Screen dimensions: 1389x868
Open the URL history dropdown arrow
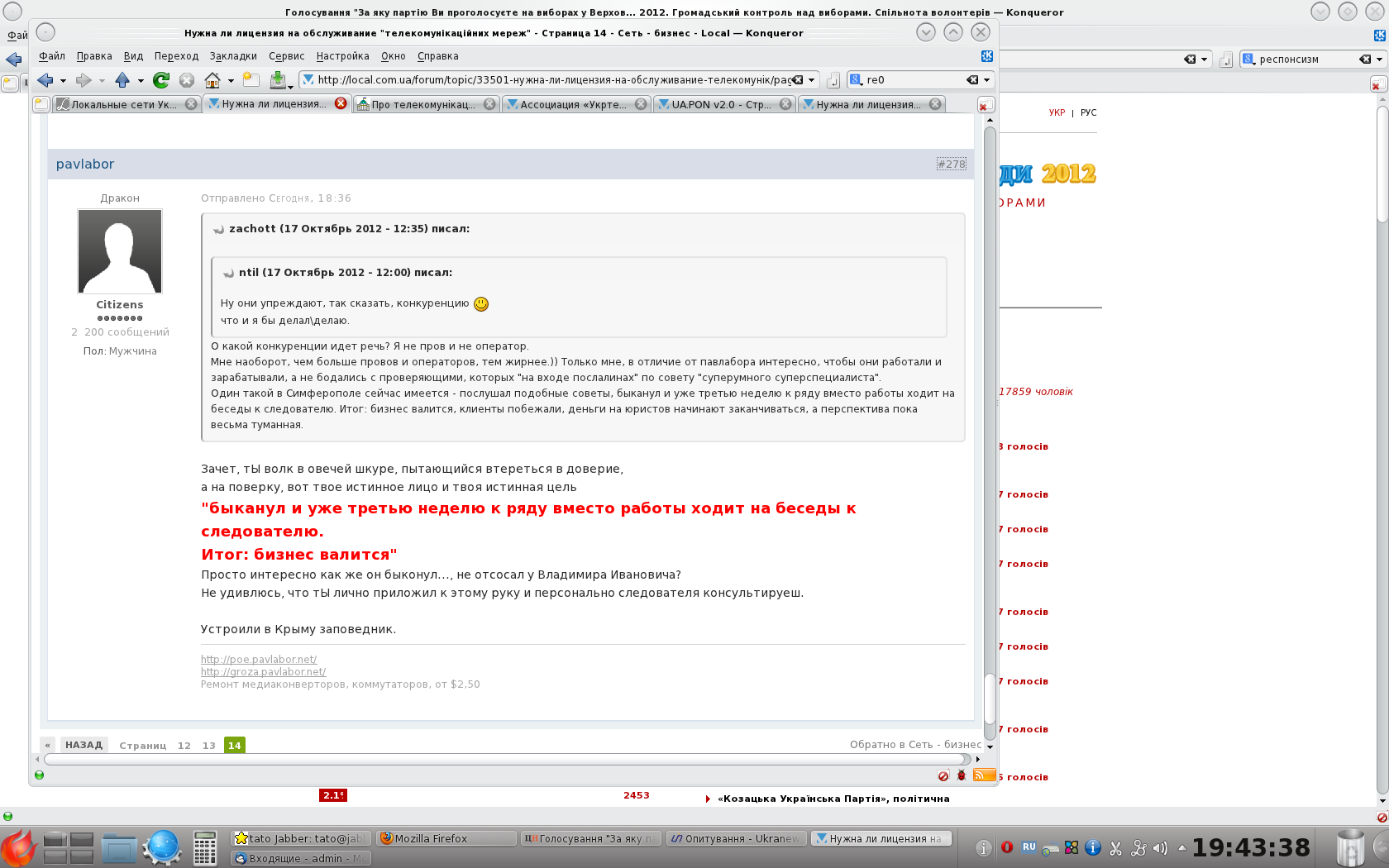[812, 80]
